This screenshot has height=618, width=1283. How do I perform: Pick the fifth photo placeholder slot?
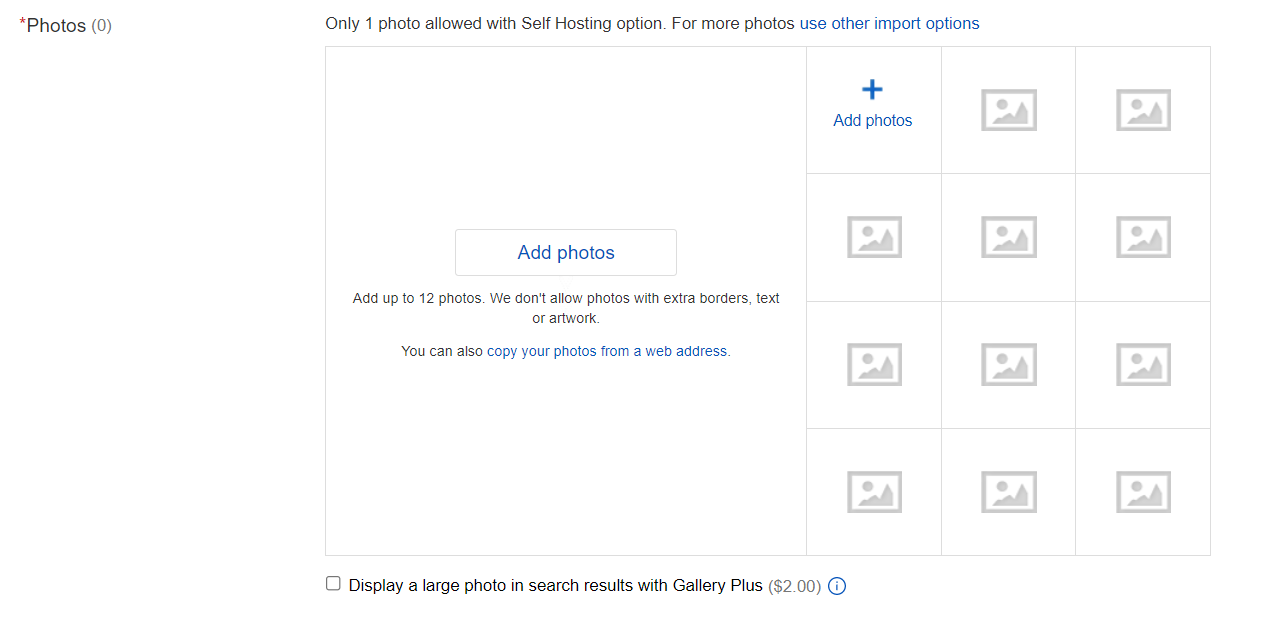click(1008, 237)
